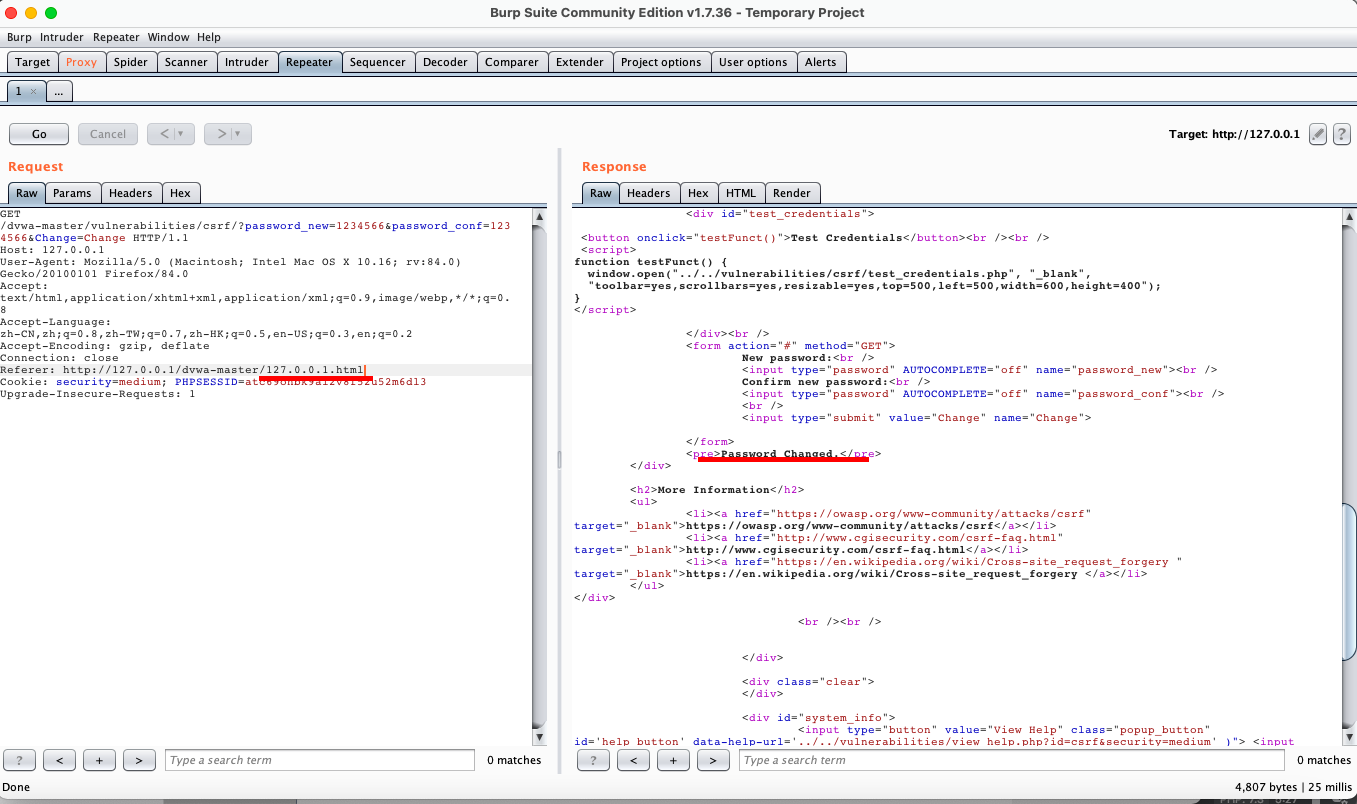The width and height of the screenshot is (1357, 804).
Task: Click the Host: 127.0.0.1 request line
Action: click(52, 250)
